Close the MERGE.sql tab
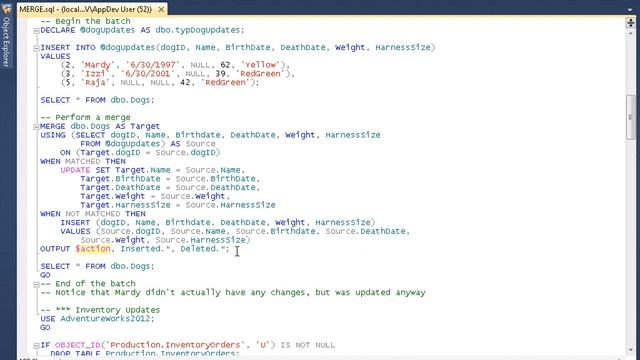 tap(161, 9)
